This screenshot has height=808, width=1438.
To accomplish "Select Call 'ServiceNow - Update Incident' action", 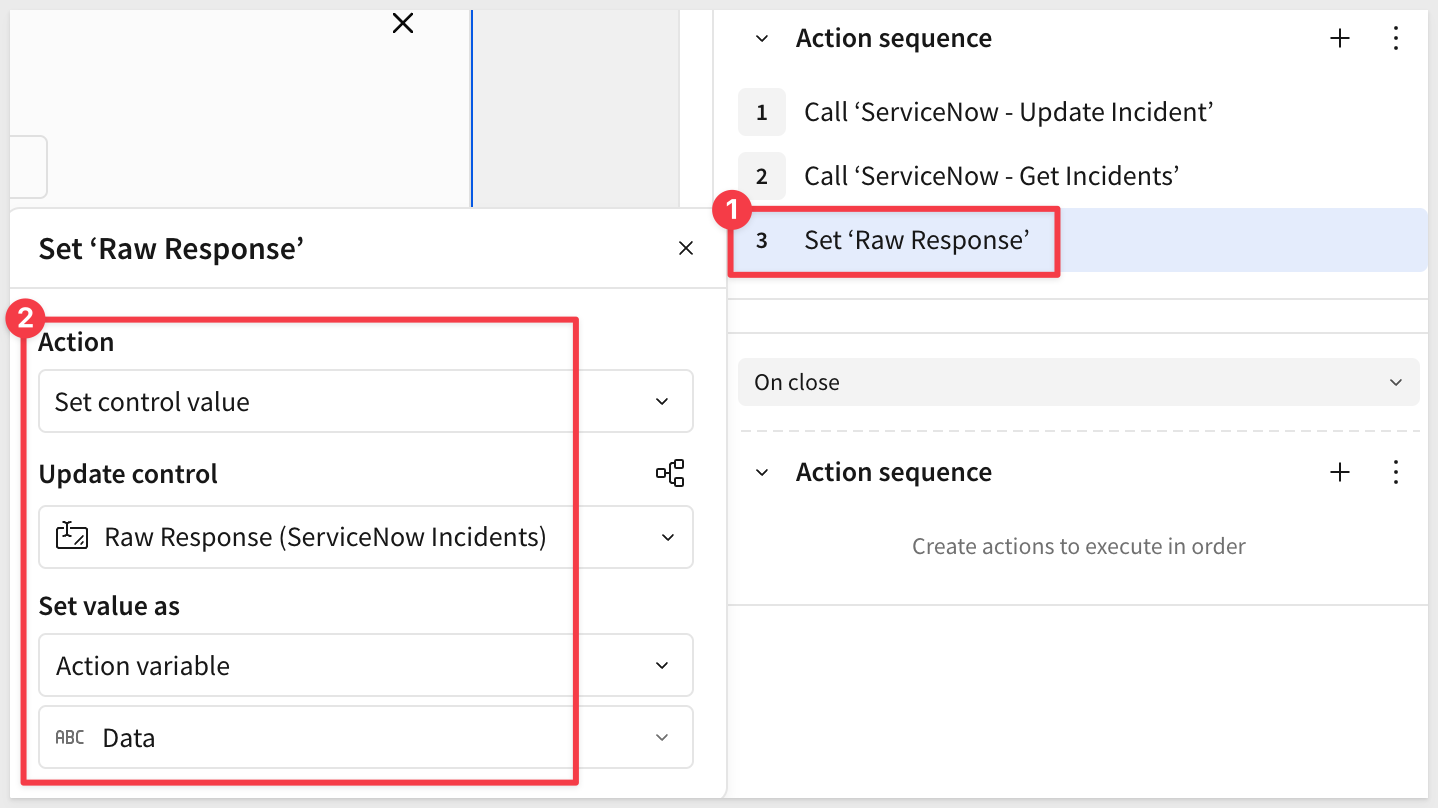I will (x=1008, y=112).
